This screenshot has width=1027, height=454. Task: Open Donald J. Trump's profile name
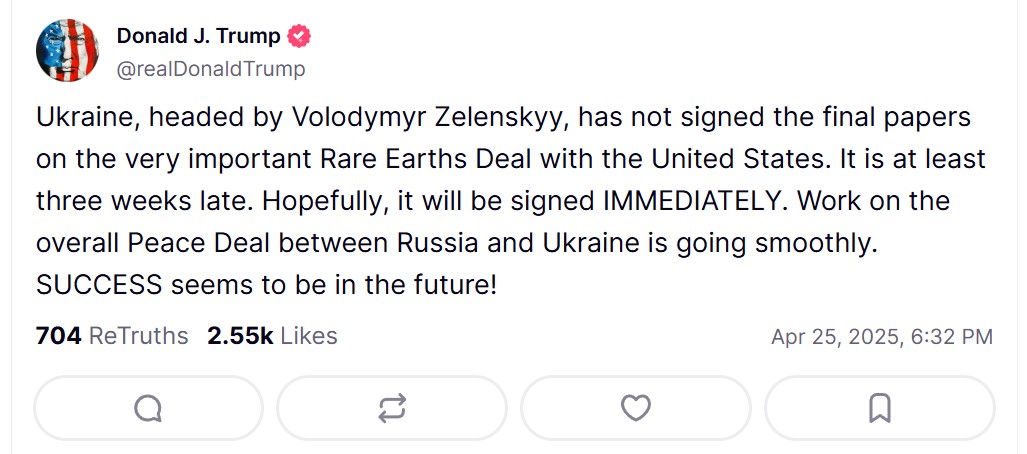click(x=198, y=37)
